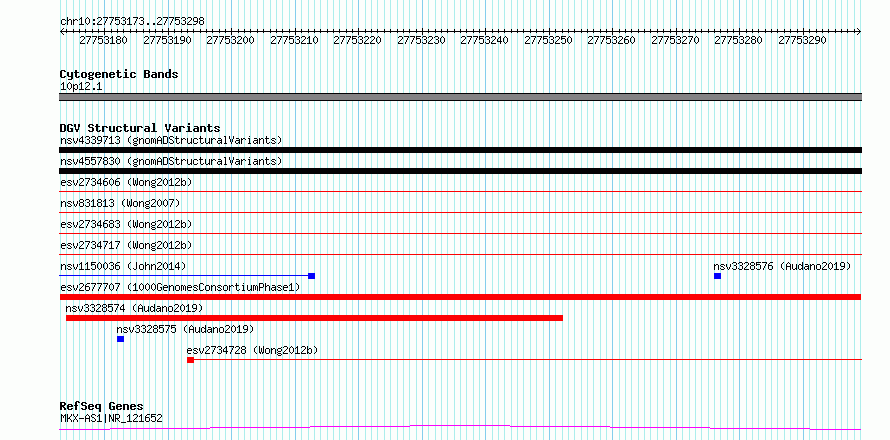Click the blue end block of nsv1150036
The width and height of the screenshot is (890, 440).
coord(312,276)
